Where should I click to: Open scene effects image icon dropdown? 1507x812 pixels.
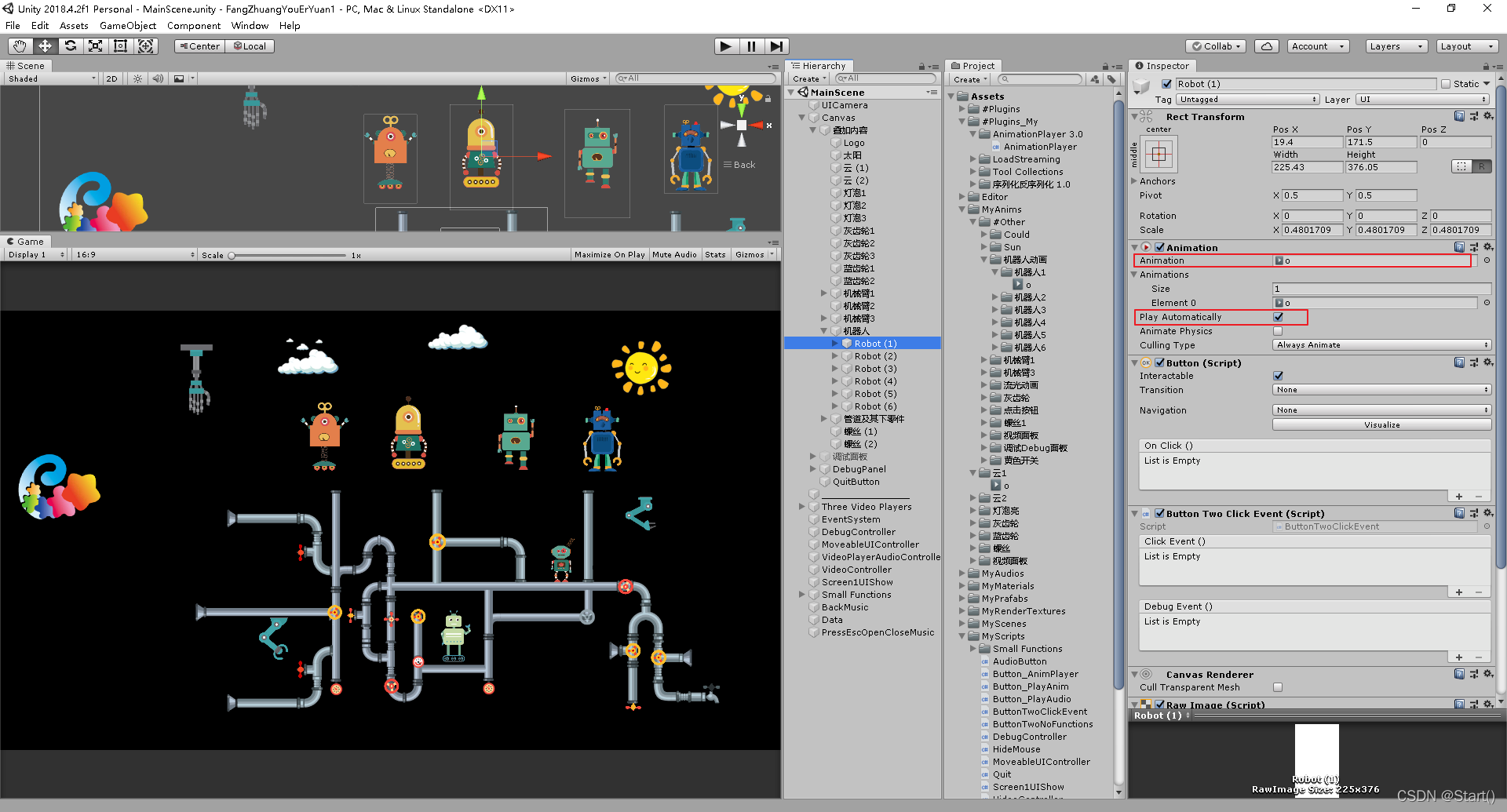coord(183,78)
